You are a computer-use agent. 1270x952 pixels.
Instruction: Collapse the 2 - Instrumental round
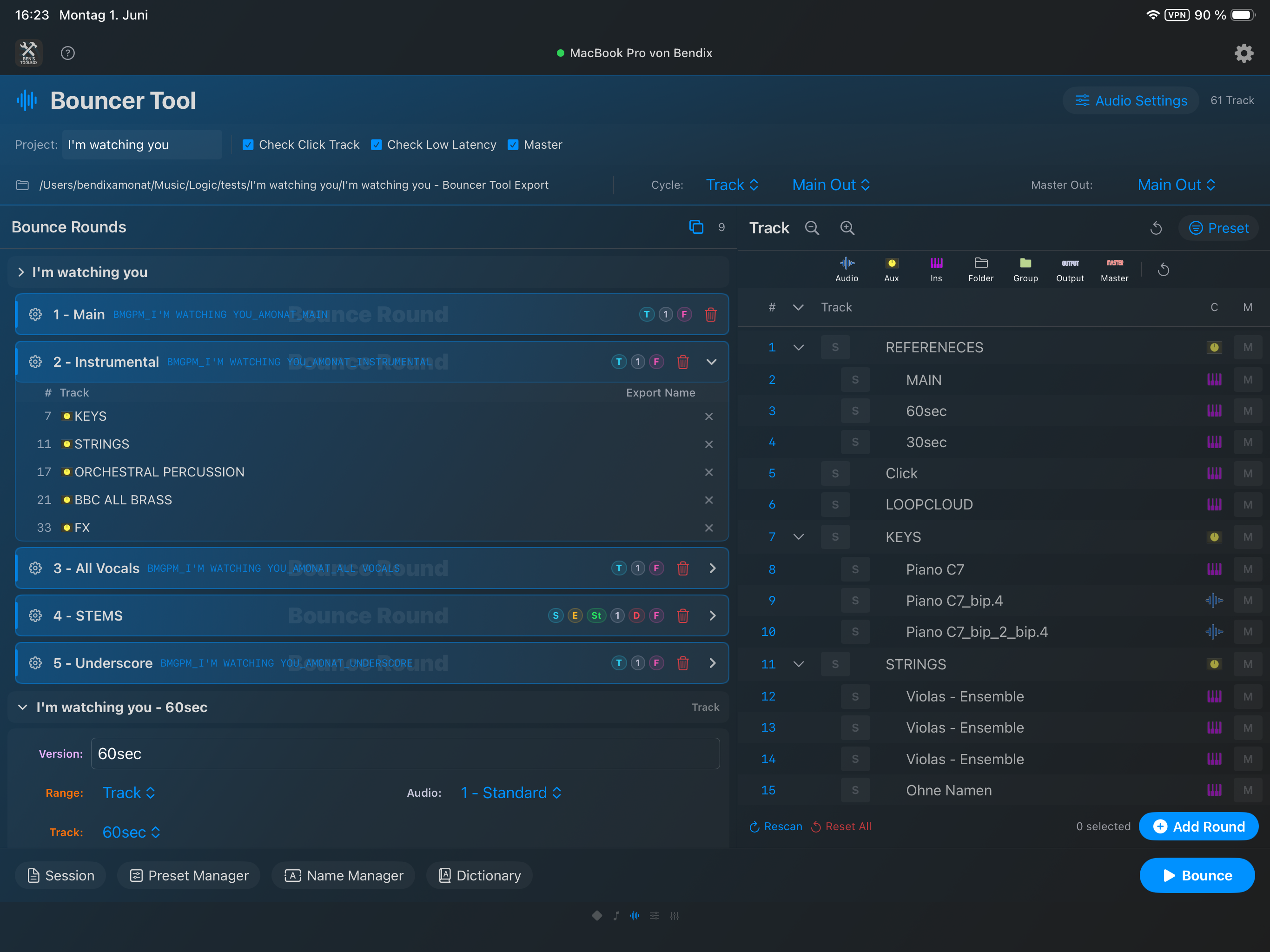point(711,362)
